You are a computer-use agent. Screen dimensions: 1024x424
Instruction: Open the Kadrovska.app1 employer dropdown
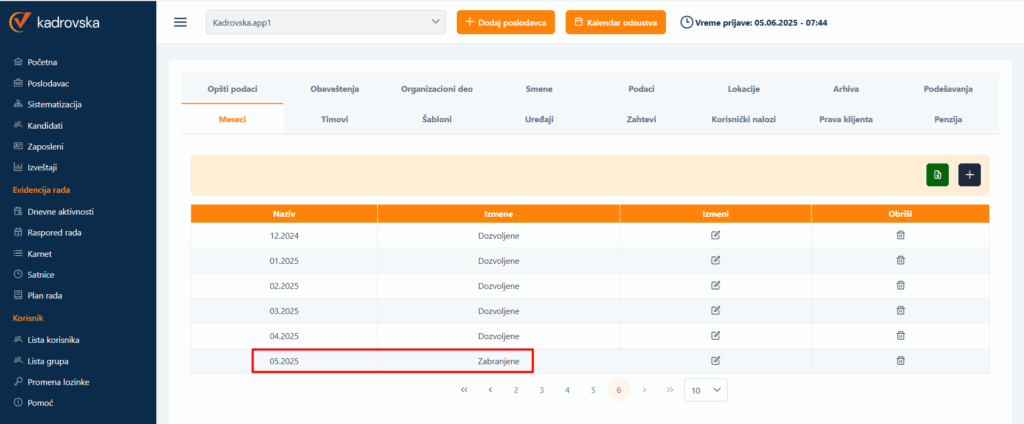pos(325,22)
